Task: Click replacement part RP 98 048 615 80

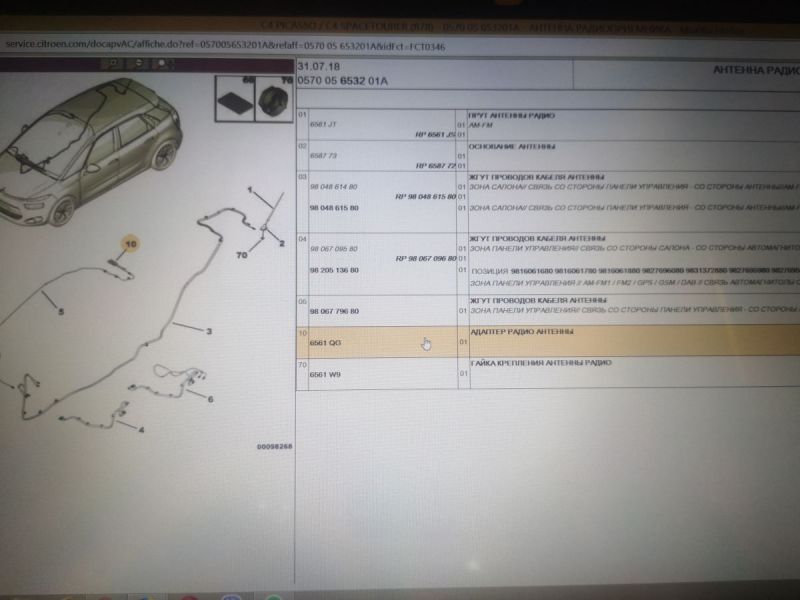Action: [425, 198]
